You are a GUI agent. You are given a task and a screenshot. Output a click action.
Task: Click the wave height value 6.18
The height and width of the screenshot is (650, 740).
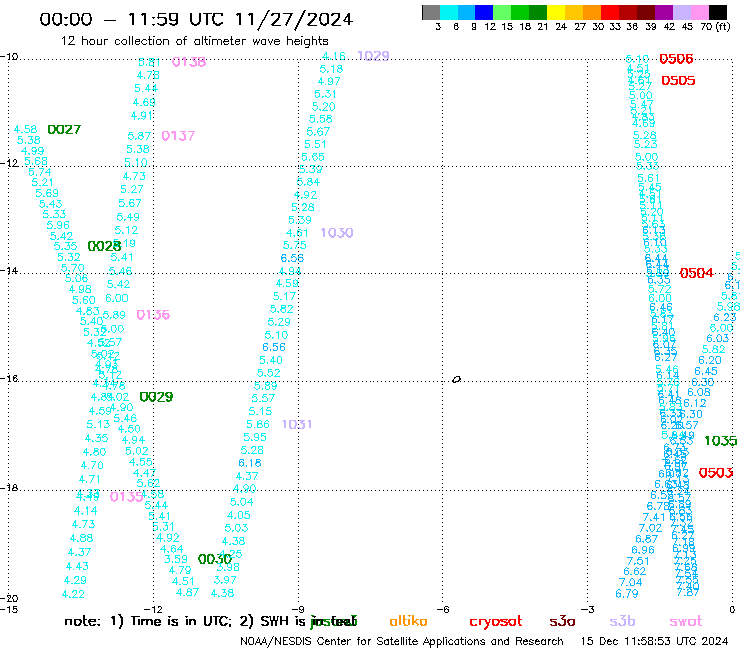click(x=250, y=463)
